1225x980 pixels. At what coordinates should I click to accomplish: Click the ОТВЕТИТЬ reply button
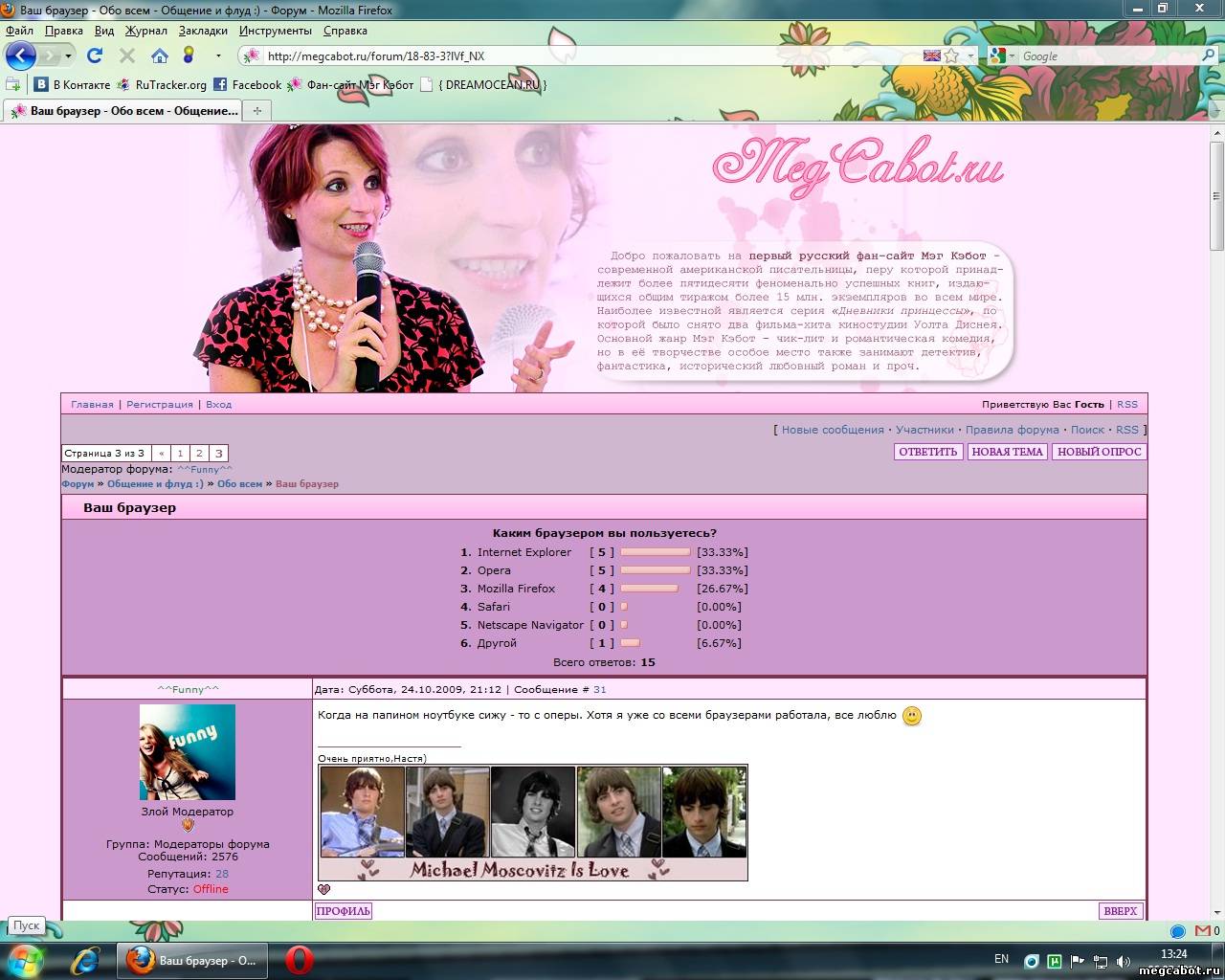pyautogui.click(x=927, y=452)
